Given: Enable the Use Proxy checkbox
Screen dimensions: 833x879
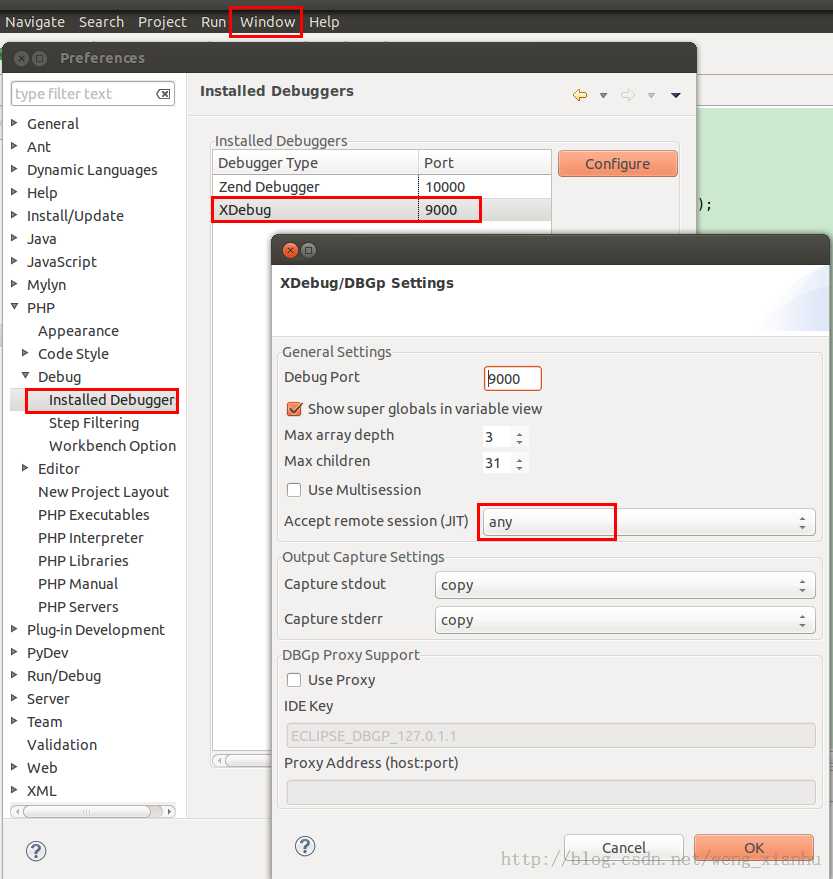Looking at the screenshot, I should [294, 680].
